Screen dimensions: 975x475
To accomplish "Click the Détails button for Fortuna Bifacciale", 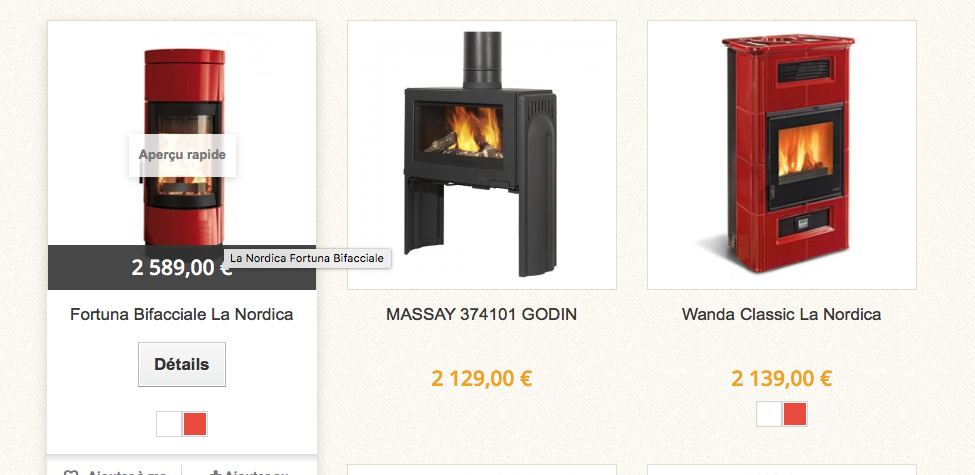I will pyautogui.click(x=182, y=364).
